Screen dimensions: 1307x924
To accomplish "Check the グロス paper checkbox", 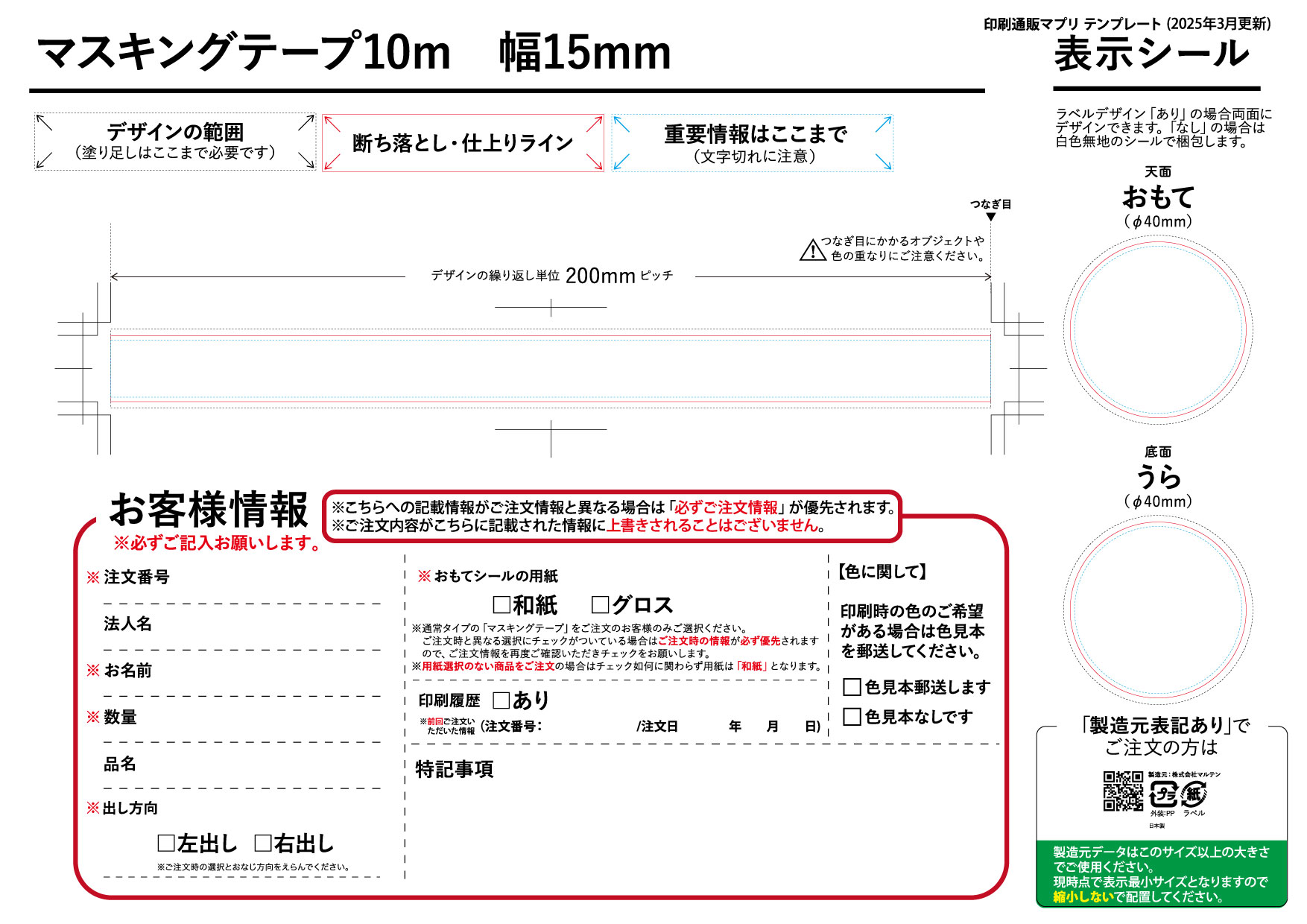I will 600,604.
